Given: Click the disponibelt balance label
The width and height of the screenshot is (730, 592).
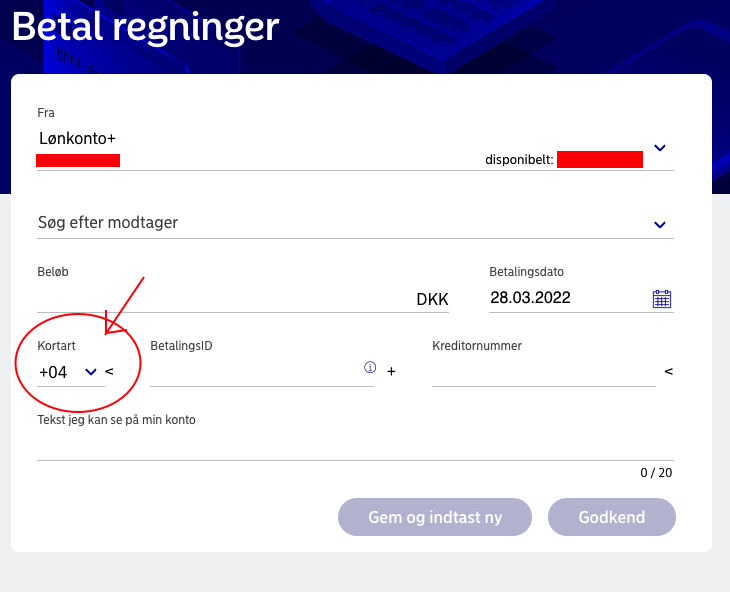Looking at the screenshot, I should [x=519, y=160].
